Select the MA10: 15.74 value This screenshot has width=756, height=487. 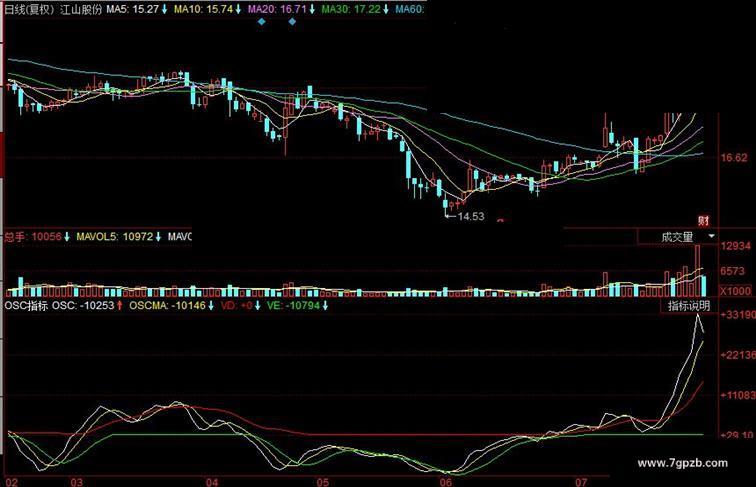[x=203, y=9]
